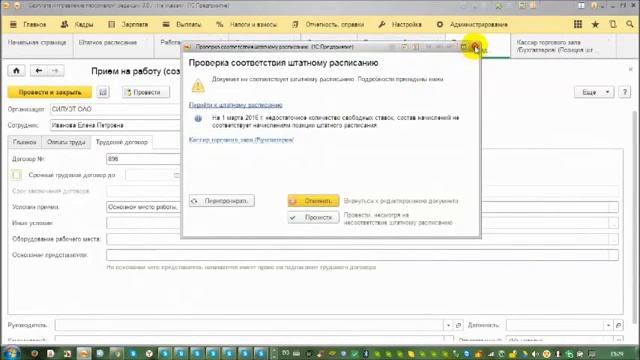The height and width of the screenshot is (360, 640).
Task: Open the Должность item icon
Action: pyautogui.click(x=618, y=325)
